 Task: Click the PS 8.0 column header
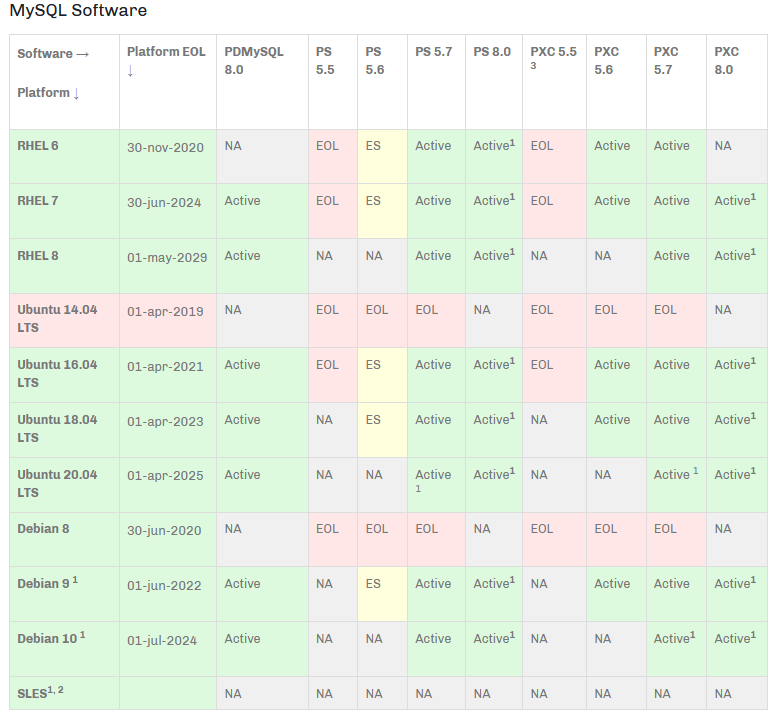[x=494, y=82]
